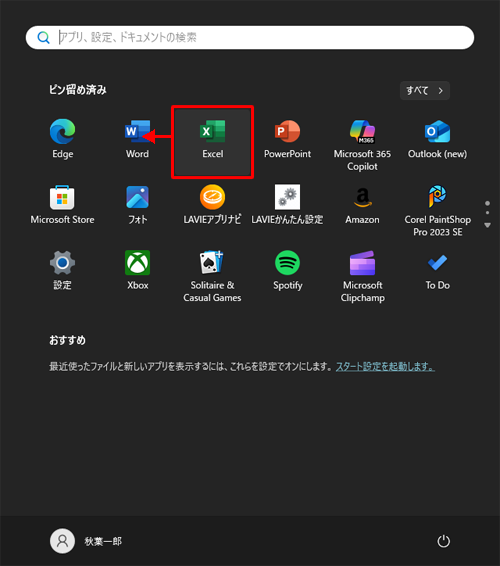The width and height of the screenshot is (500, 566).
Task: Open the Edge browser pinned app
Action: click(62, 139)
